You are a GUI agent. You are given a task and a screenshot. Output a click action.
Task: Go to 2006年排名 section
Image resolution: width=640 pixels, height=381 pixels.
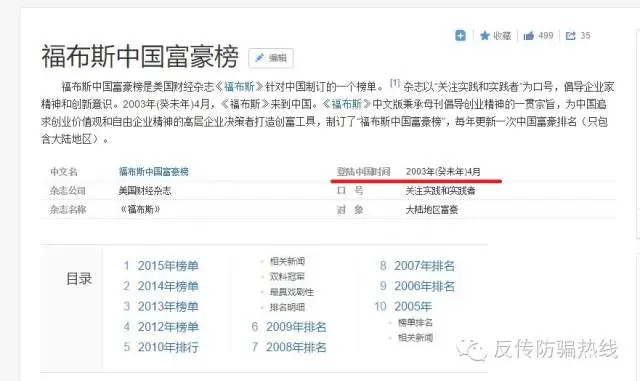click(x=424, y=286)
